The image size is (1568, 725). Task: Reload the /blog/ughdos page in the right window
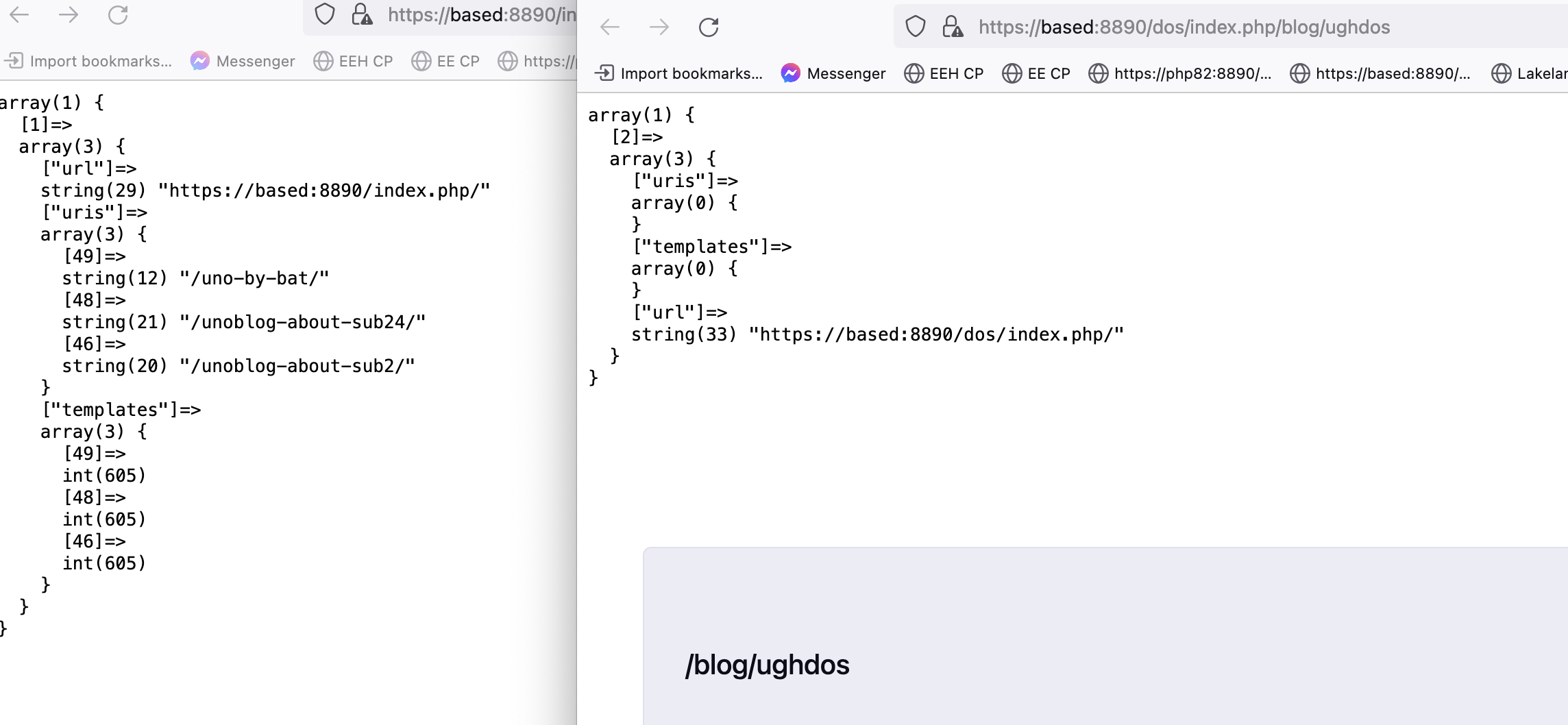[x=709, y=27]
